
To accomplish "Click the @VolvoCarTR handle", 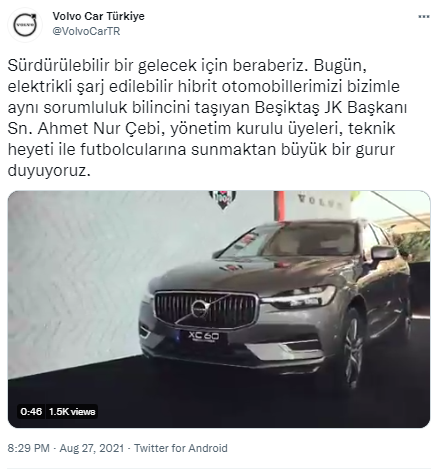I will [86, 31].
